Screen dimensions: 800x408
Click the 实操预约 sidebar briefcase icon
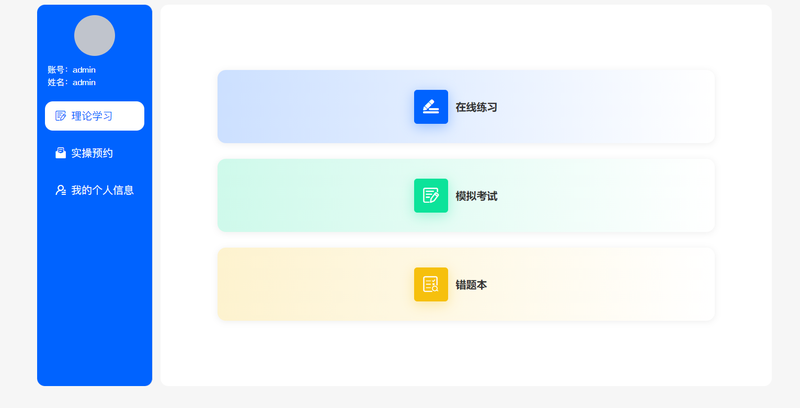(61, 153)
